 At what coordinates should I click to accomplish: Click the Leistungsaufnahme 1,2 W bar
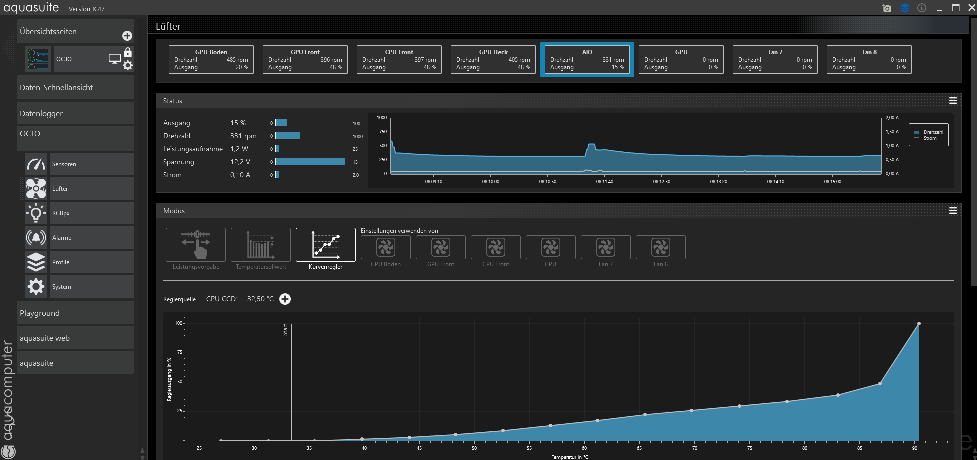click(x=277, y=149)
